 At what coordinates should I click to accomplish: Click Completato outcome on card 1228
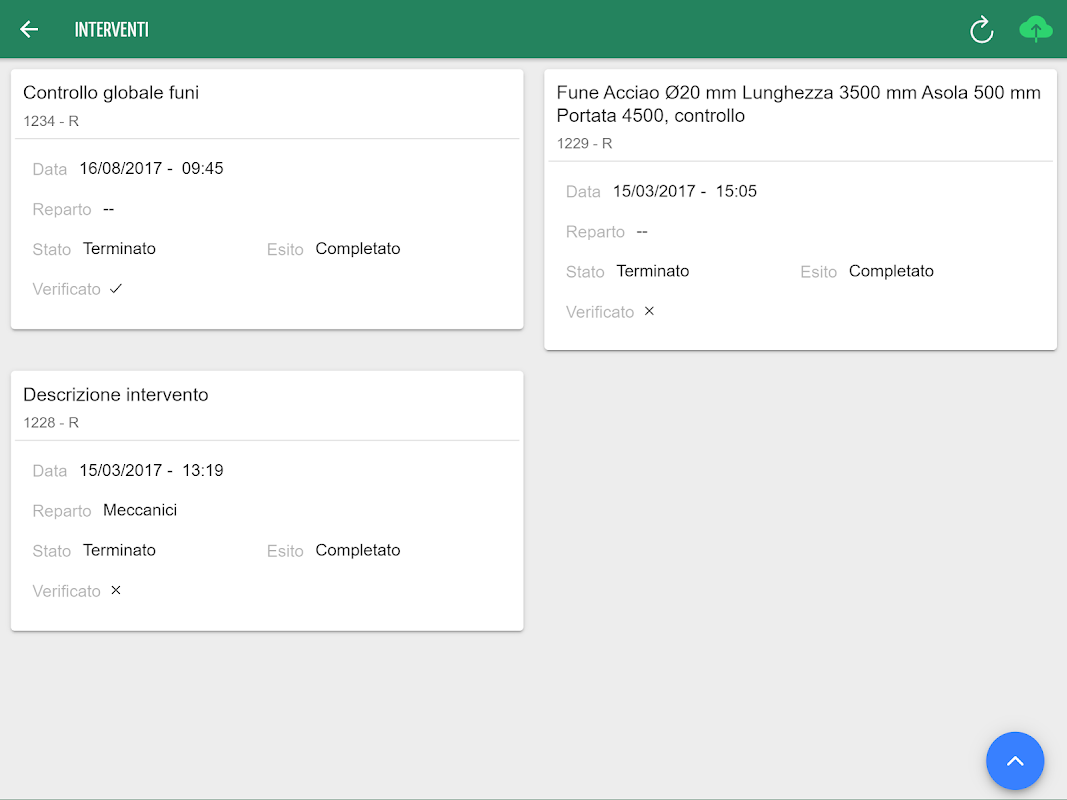(358, 550)
